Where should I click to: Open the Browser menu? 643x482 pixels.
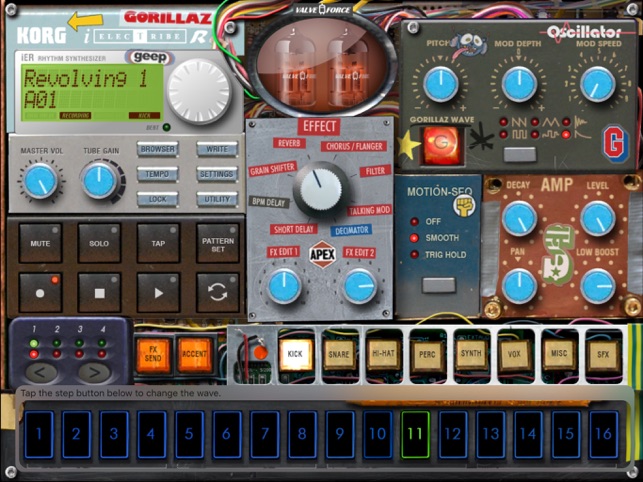coord(158,150)
